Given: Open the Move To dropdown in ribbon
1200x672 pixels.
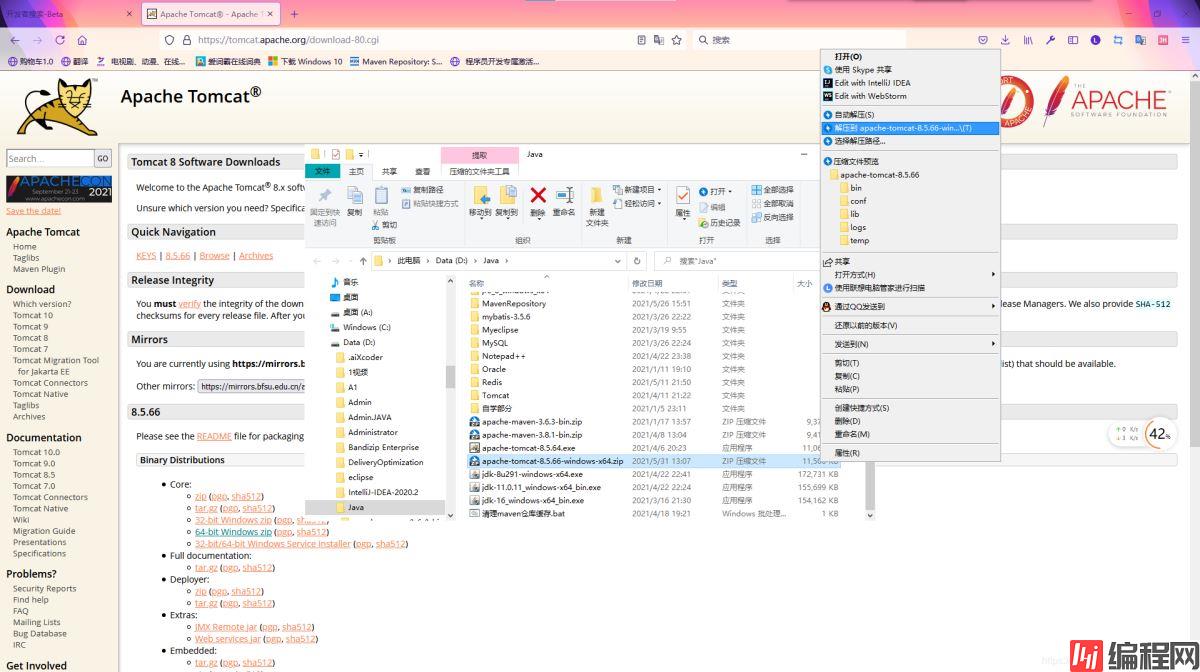Looking at the screenshot, I should pos(479,213).
